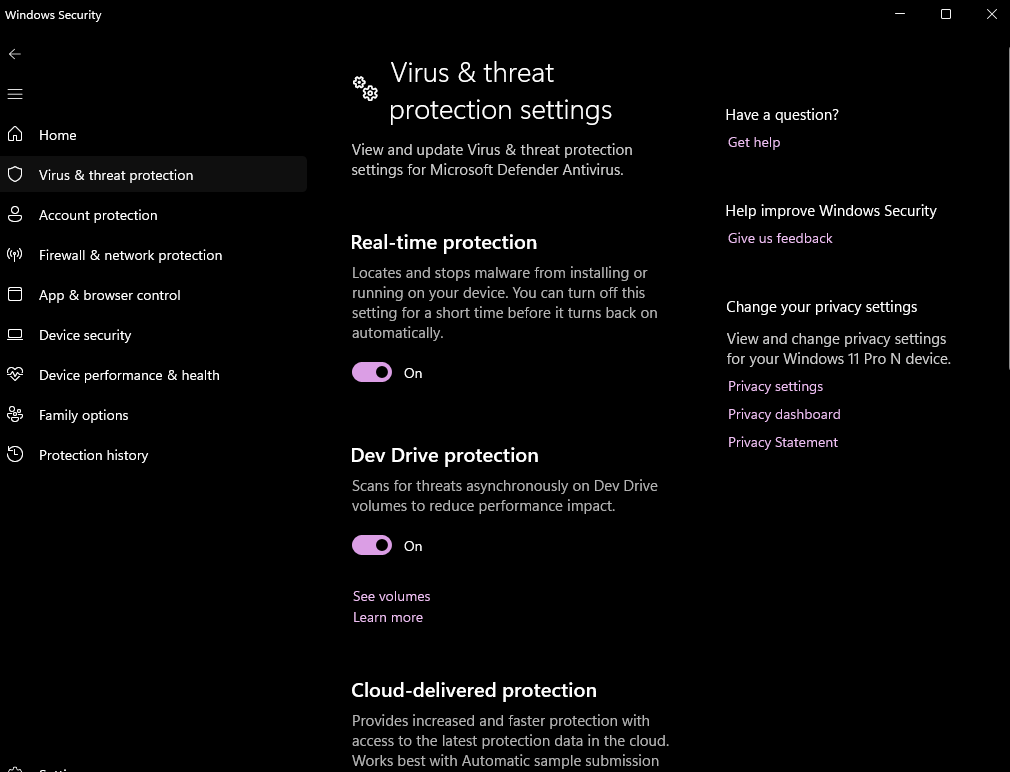Open Account protection person icon
The height and width of the screenshot is (772, 1010).
pos(15,215)
